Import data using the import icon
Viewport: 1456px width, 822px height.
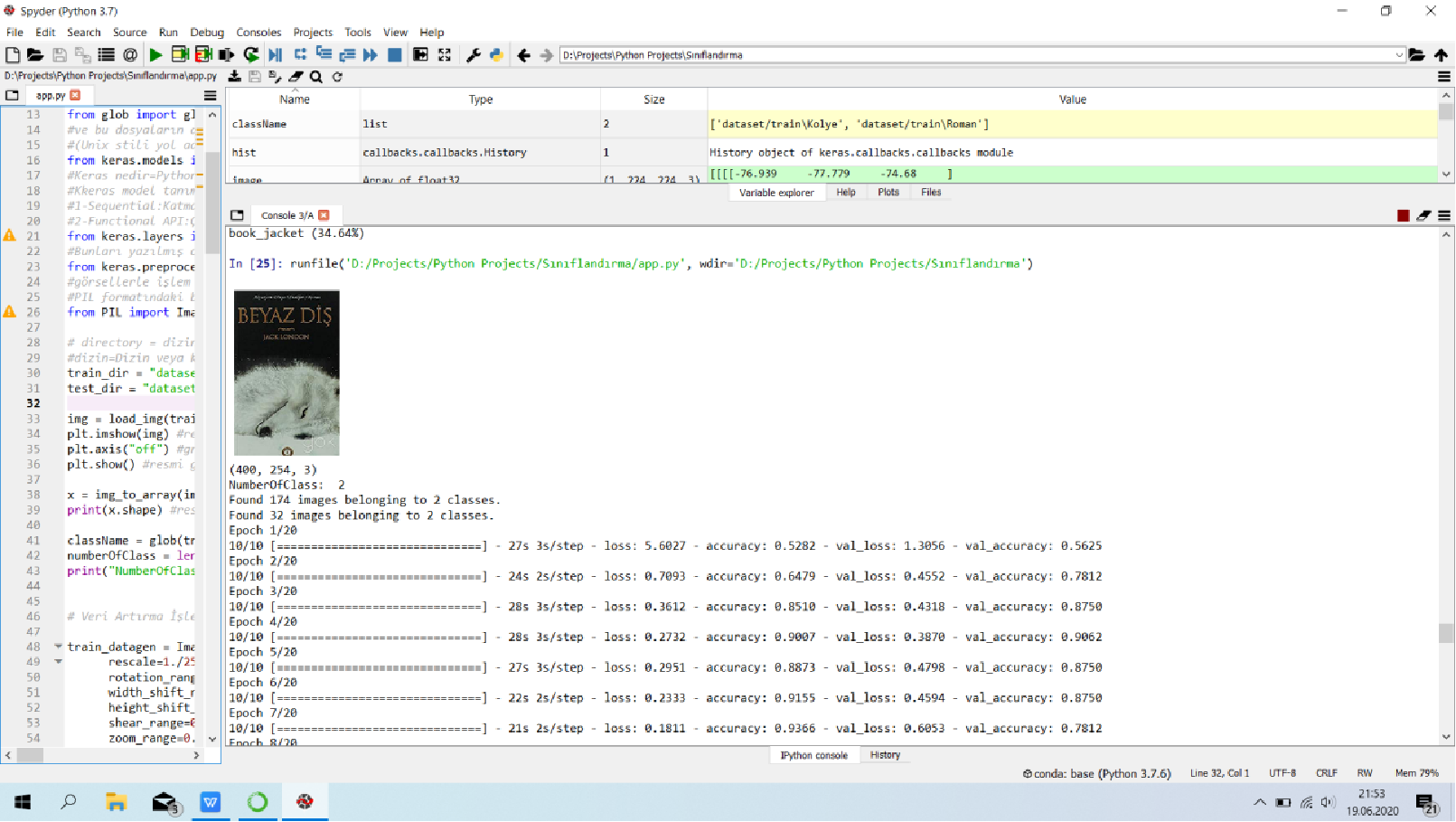pyautogui.click(x=234, y=77)
